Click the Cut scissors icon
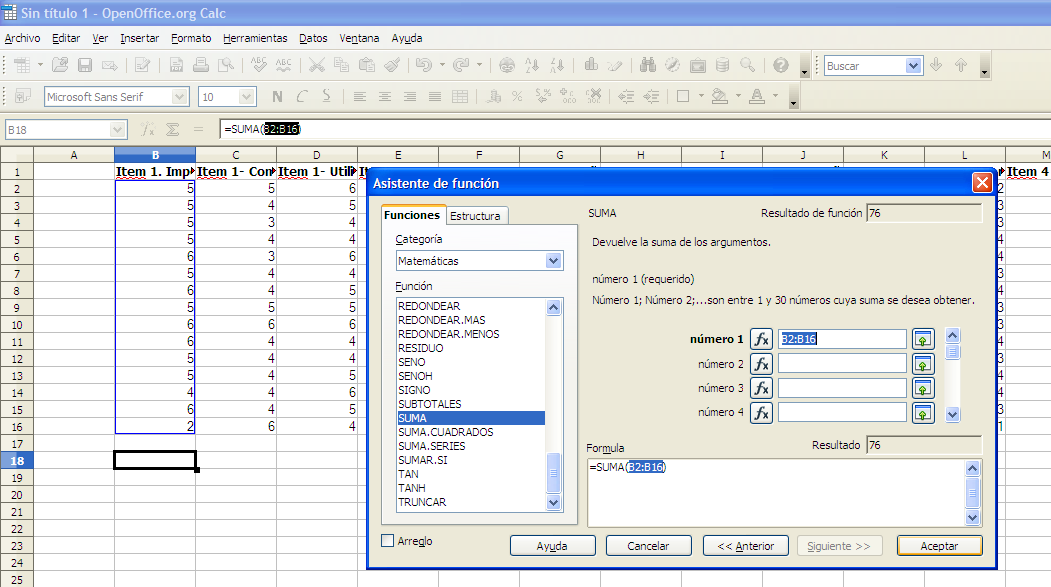This screenshot has width=1051, height=587. pos(316,65)
